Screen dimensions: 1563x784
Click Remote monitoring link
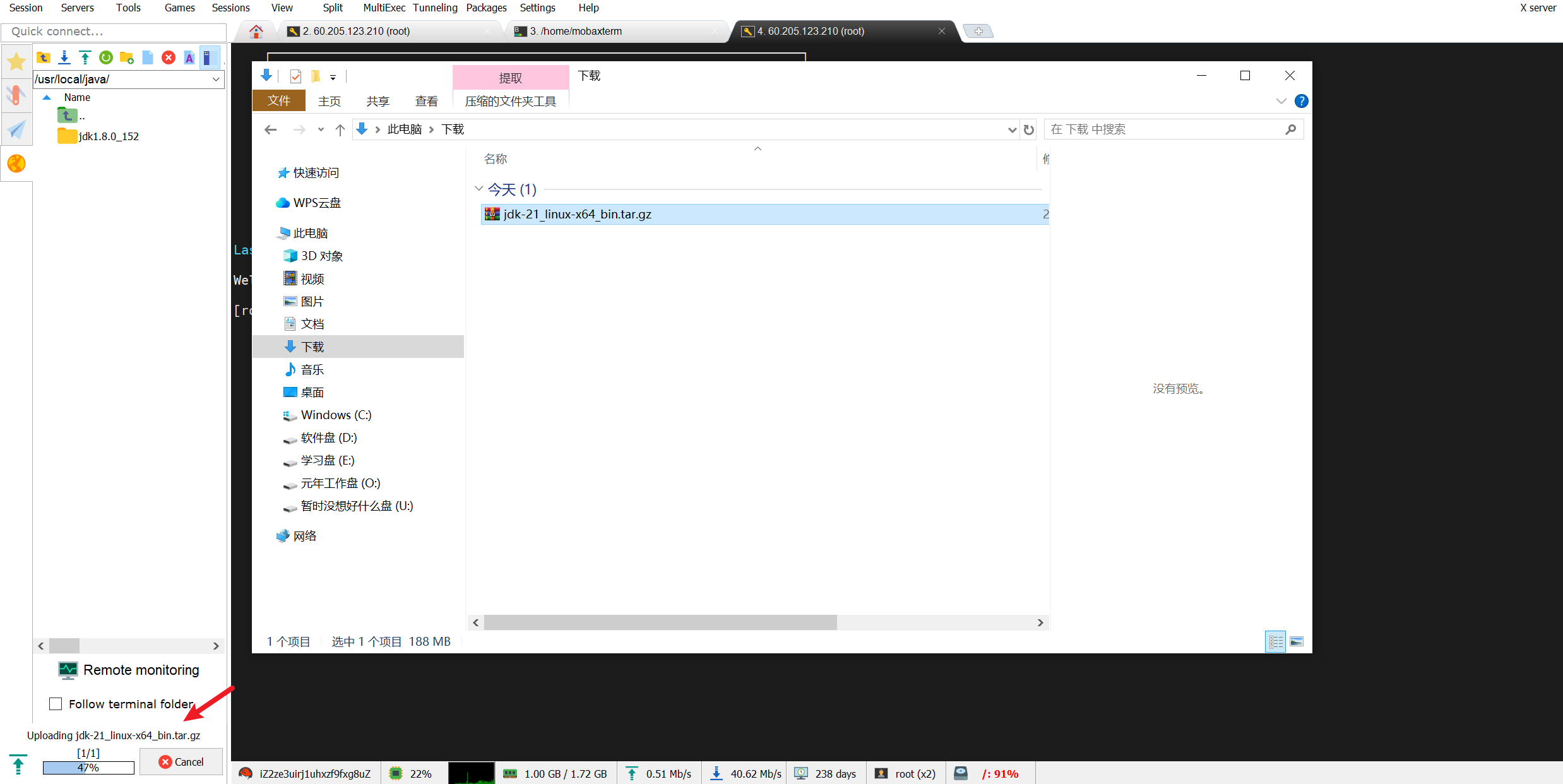tap(141, 670)
